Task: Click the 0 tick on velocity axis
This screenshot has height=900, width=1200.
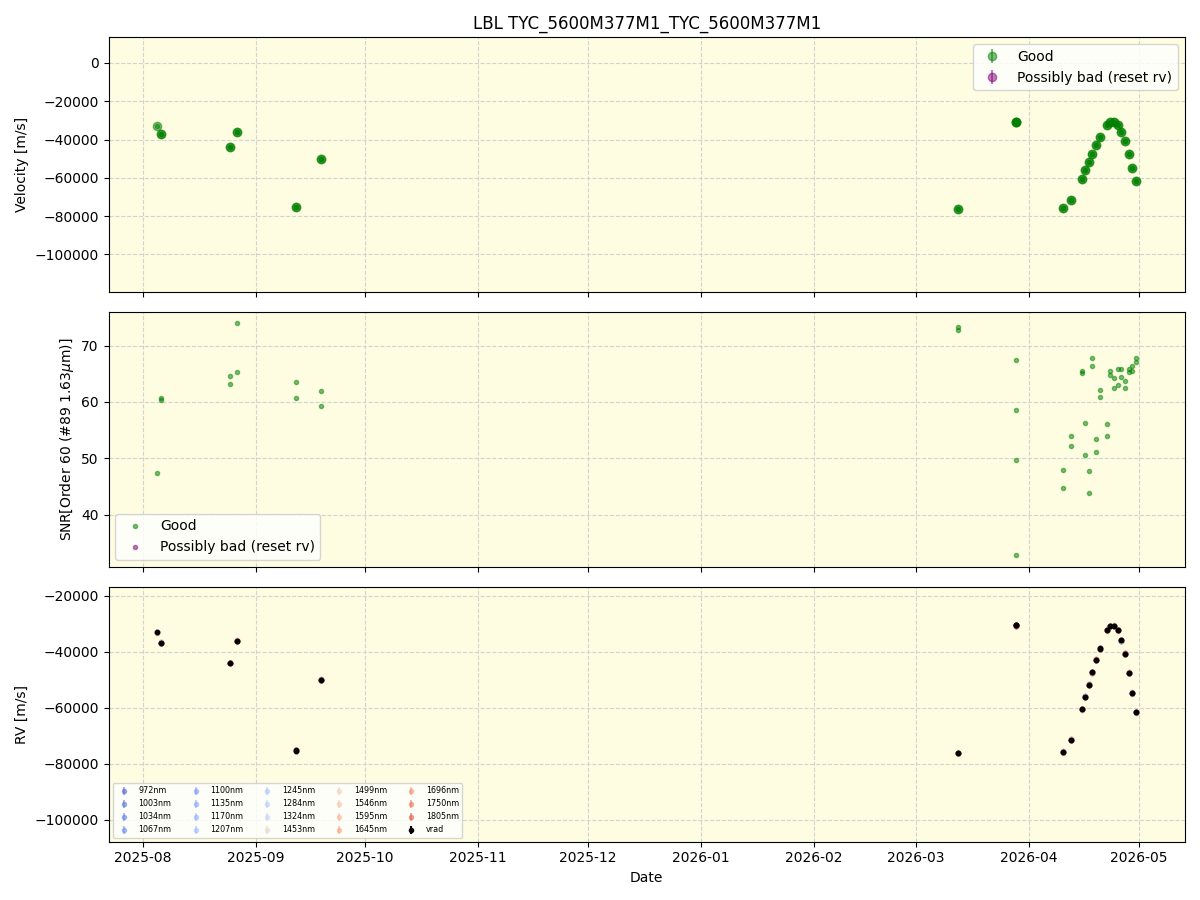Action: click(95, 63)
